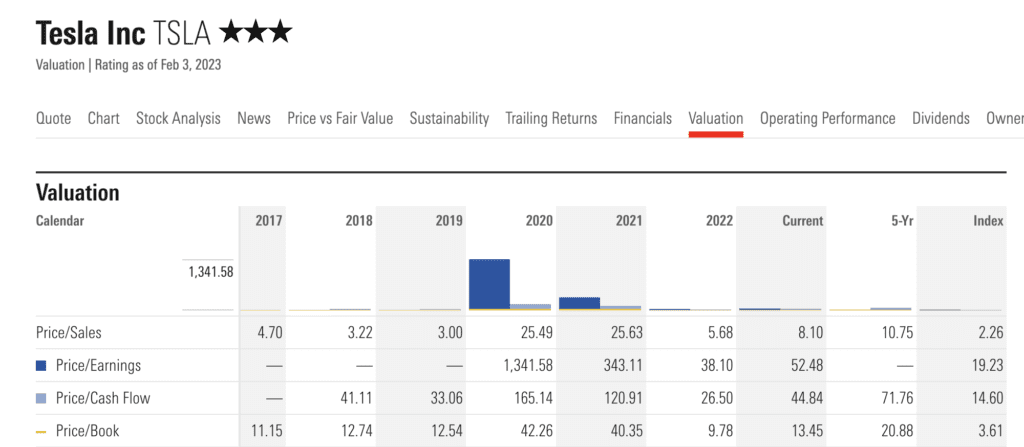Click the Calendar column label
Viewport: 1024px width, 447px height.
pyautogui.click(x=60, y=221)
